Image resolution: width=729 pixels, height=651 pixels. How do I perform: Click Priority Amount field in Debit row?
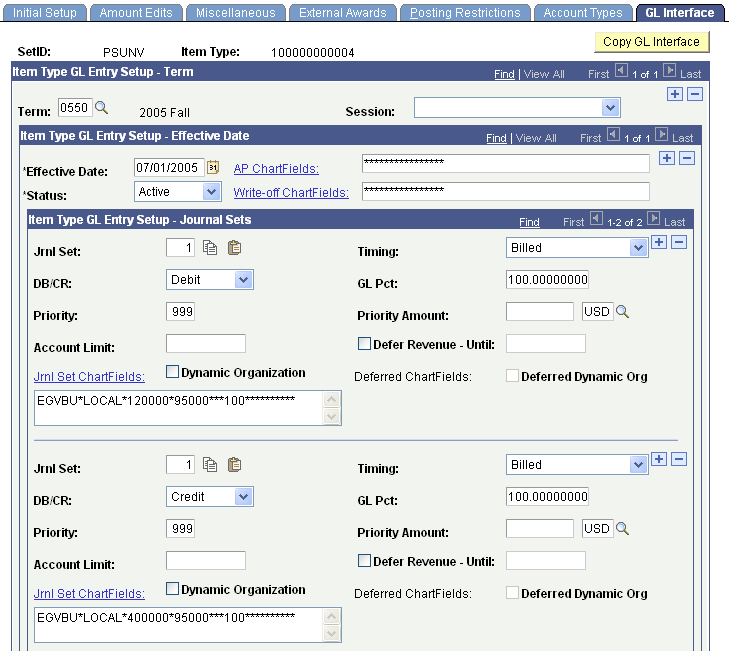(x=540, y=311)
